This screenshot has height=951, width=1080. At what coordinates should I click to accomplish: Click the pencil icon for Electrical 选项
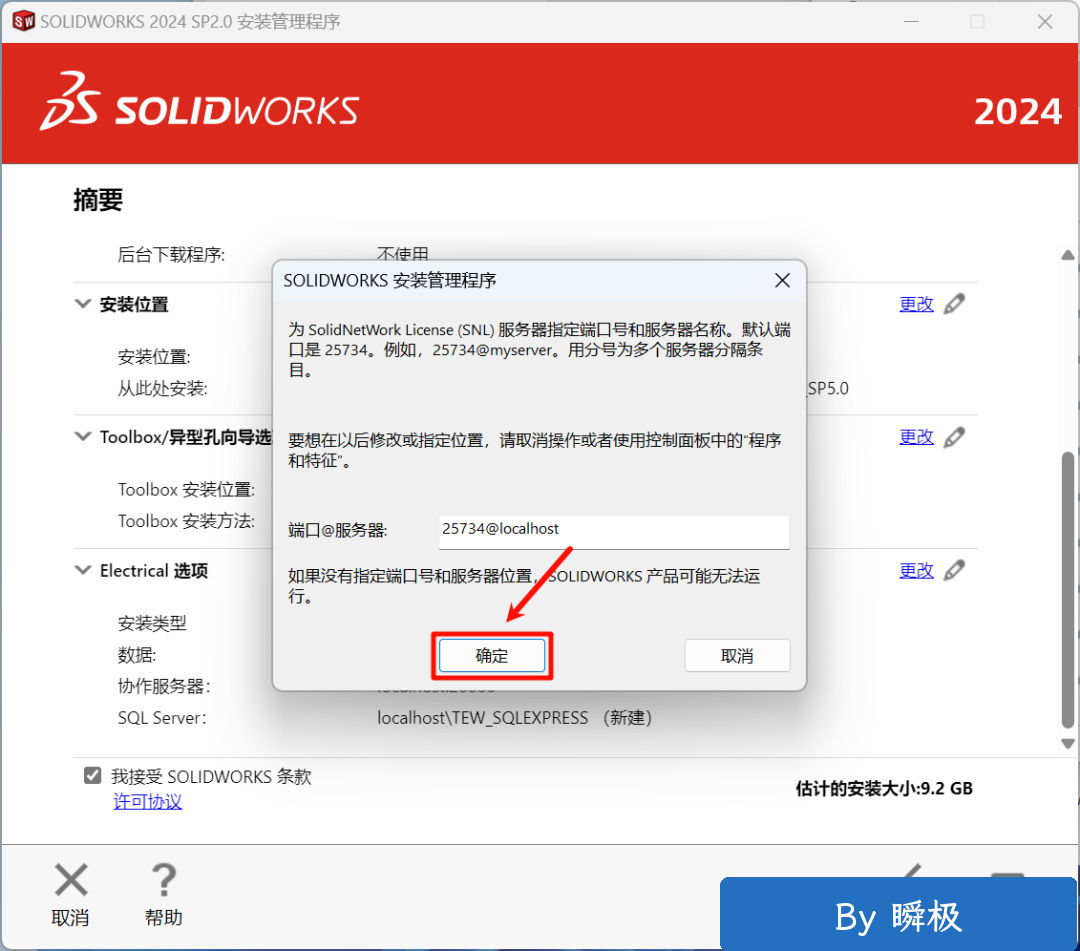point(954,570)
